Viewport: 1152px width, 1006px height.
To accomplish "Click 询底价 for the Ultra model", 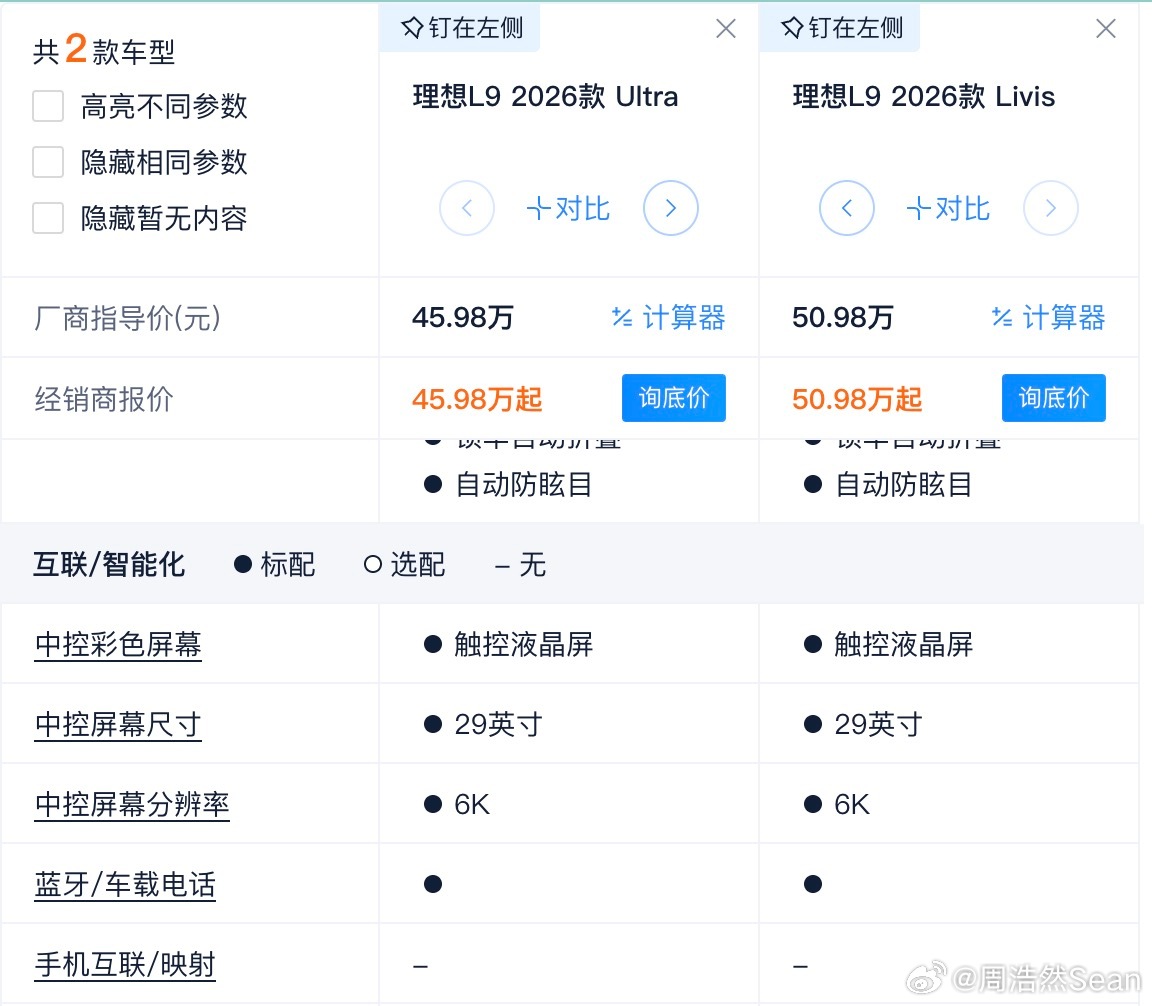I will (x=674, y=398).
